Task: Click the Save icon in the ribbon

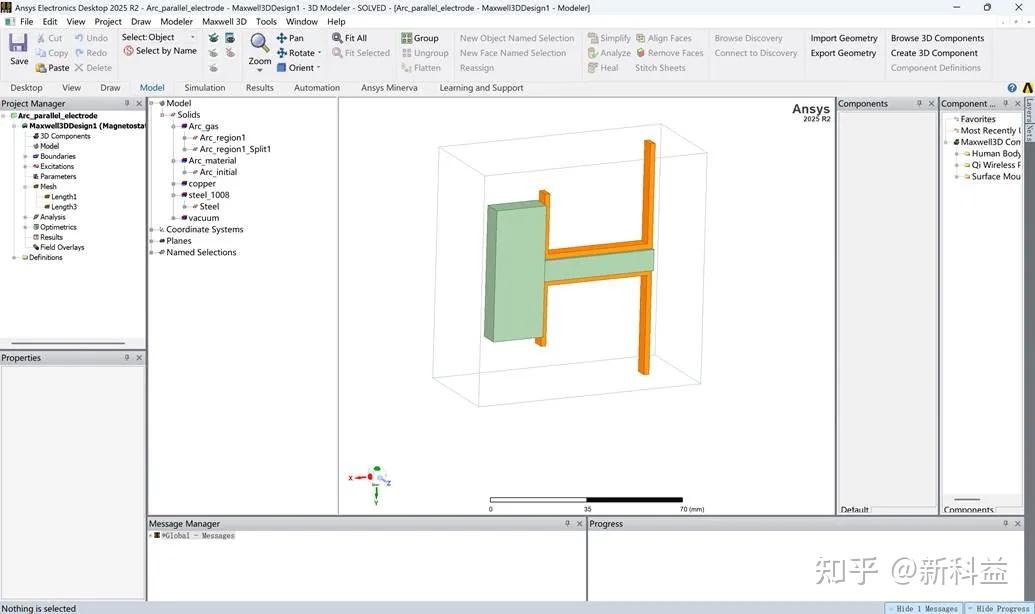Action: (x=18, y=43)
